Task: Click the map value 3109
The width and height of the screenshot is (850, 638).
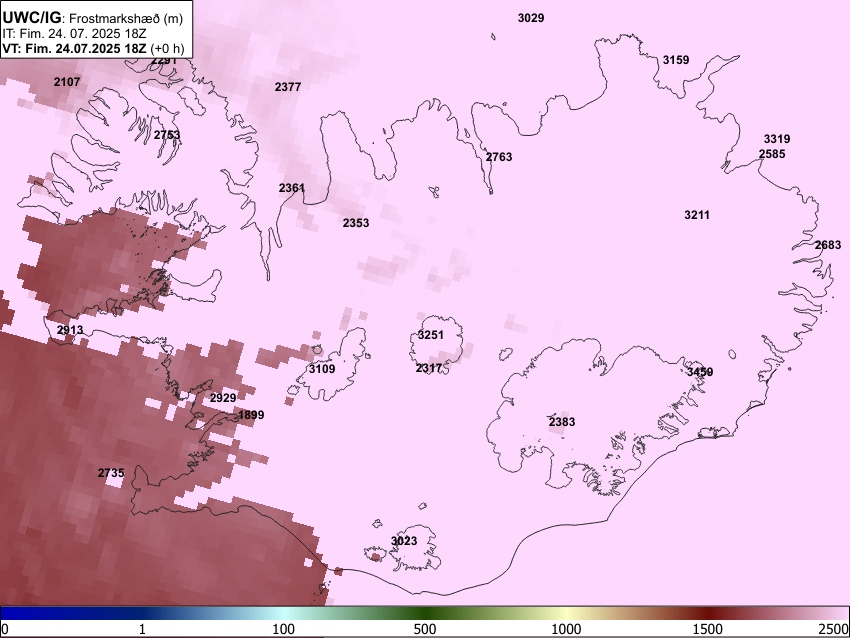Action: coord(322,369)
